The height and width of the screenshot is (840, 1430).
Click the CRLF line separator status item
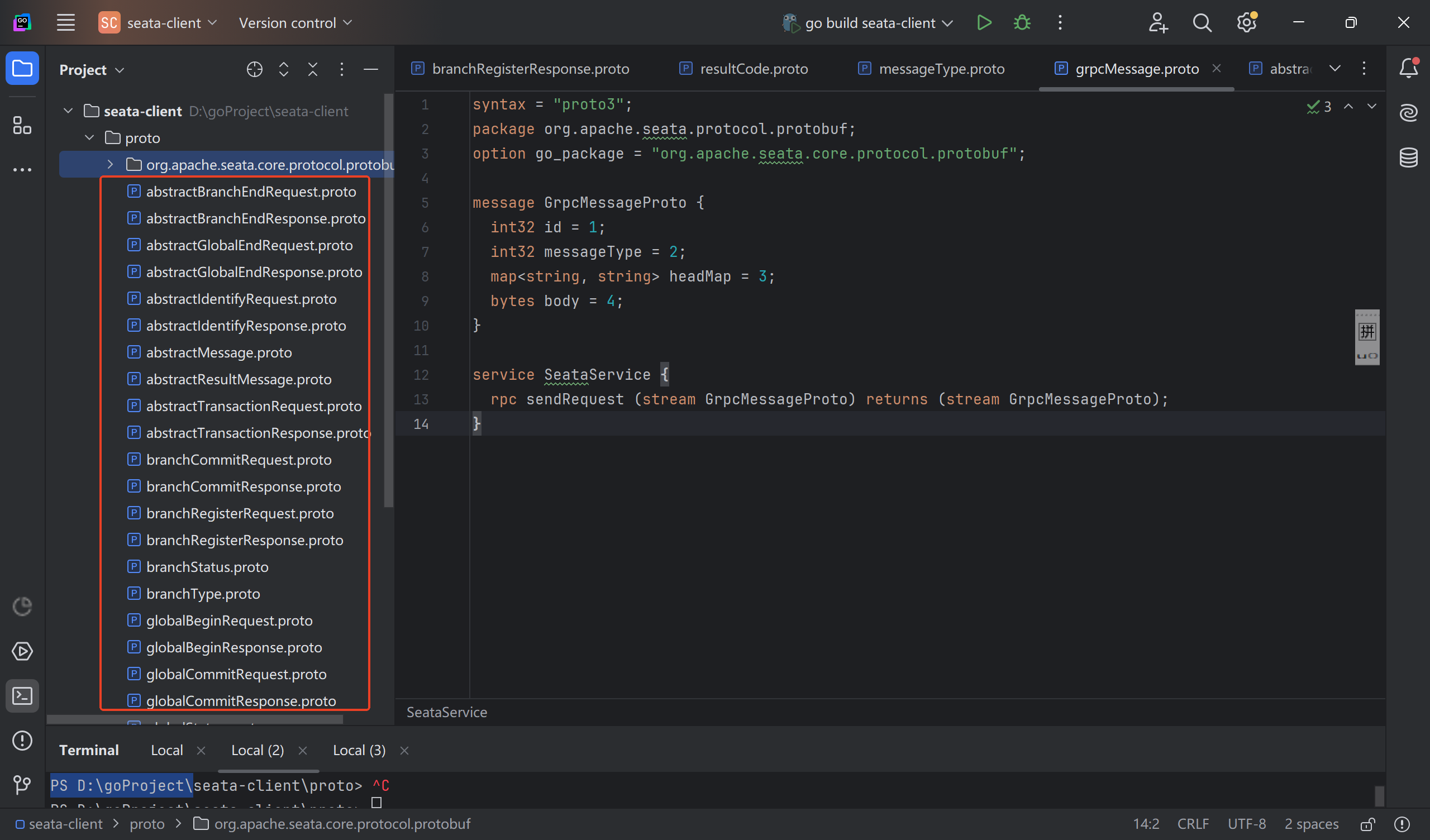(x=1192, y=824)
